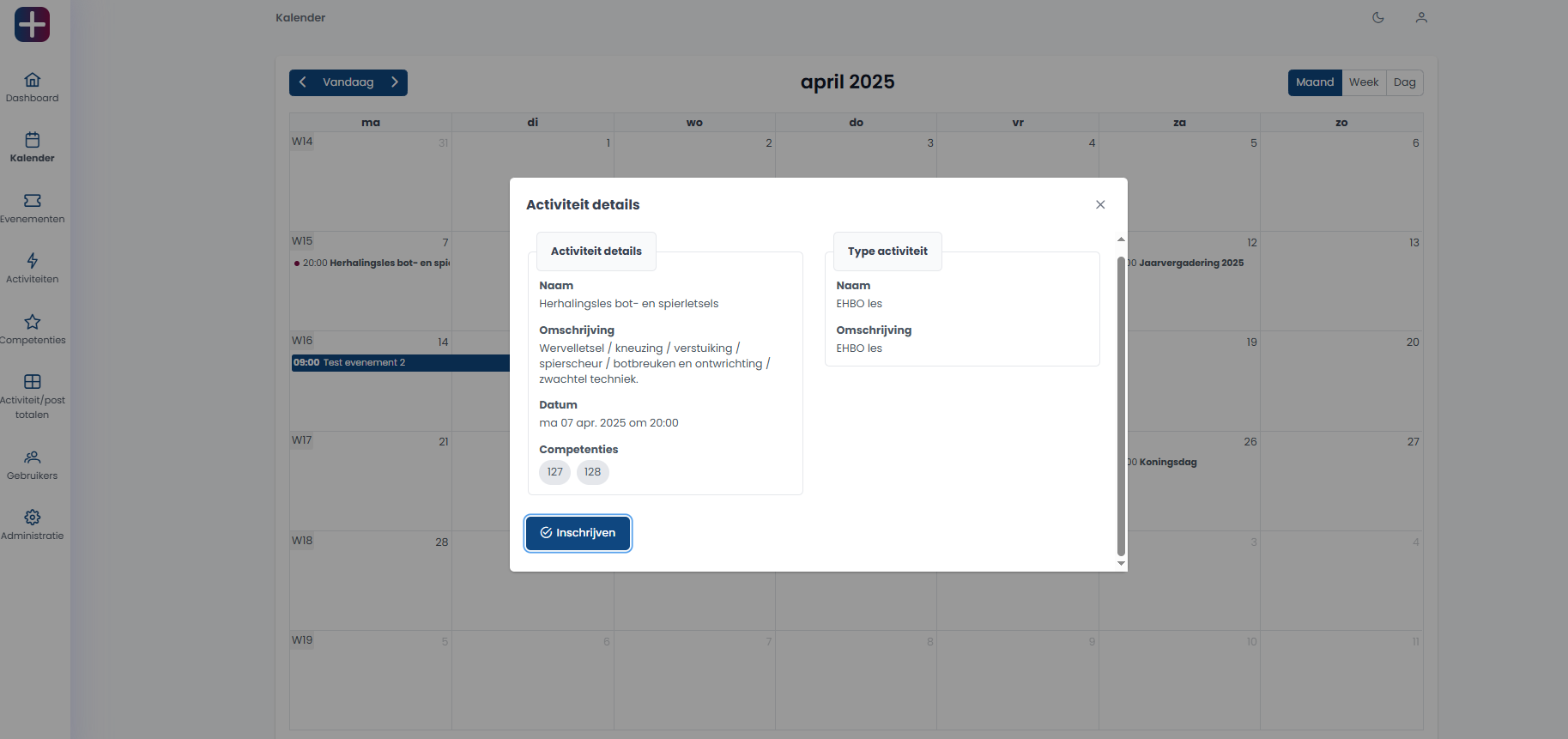Switch calendar to Week view
This screenshot has width=1568, height=739.
click(x=1363, y=82)
